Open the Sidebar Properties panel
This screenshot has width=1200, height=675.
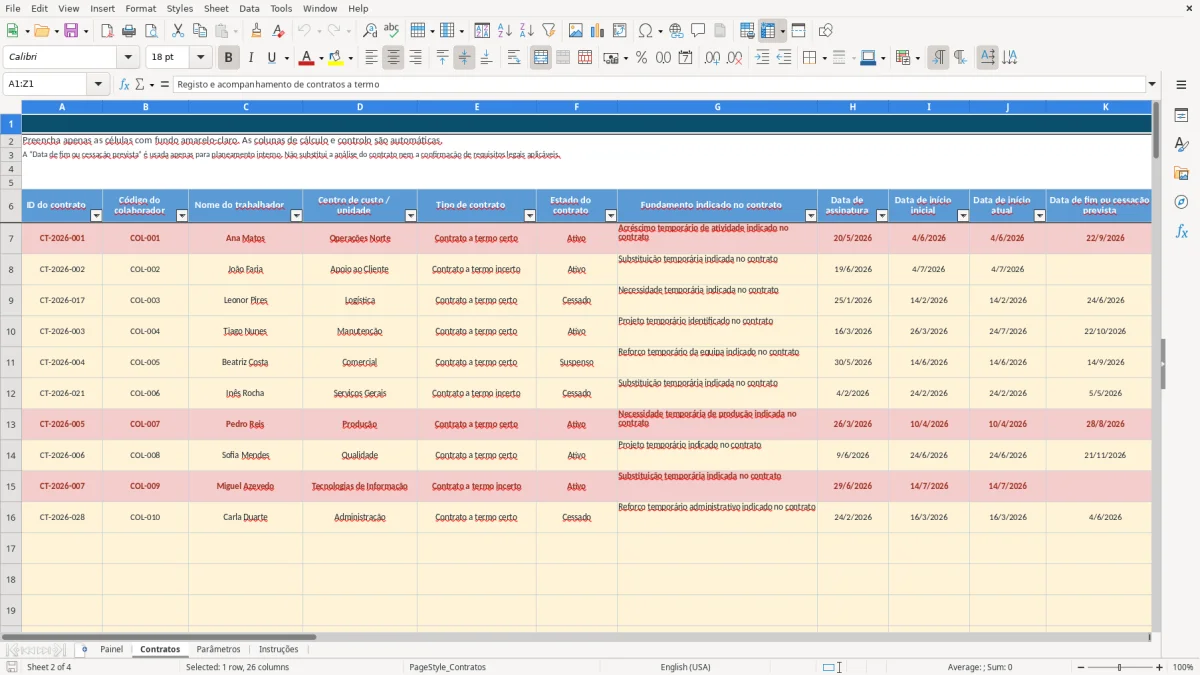tap(1181, 115)
